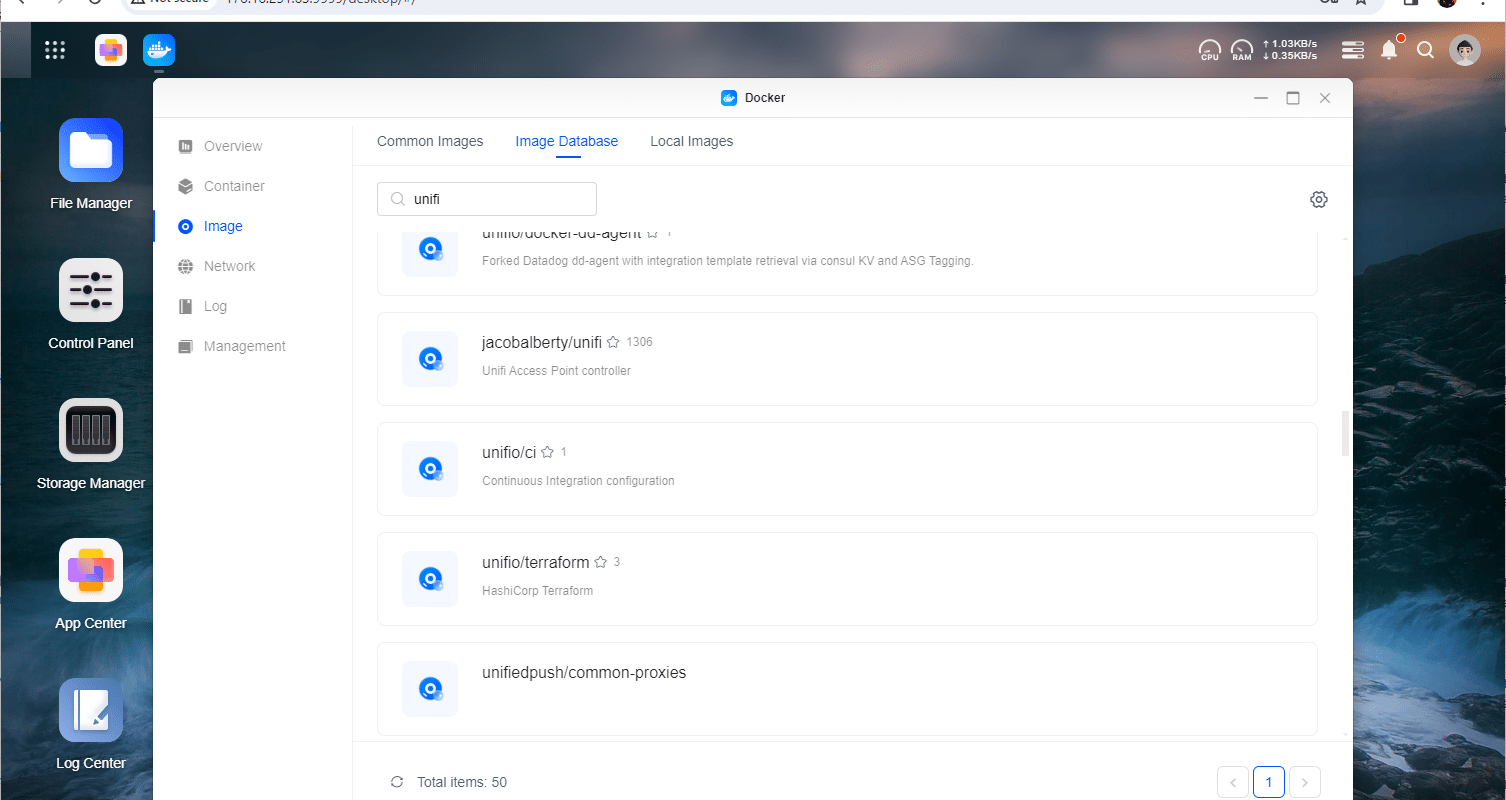
Task: Go to previous results page arrow
Action: point(1233,782)
